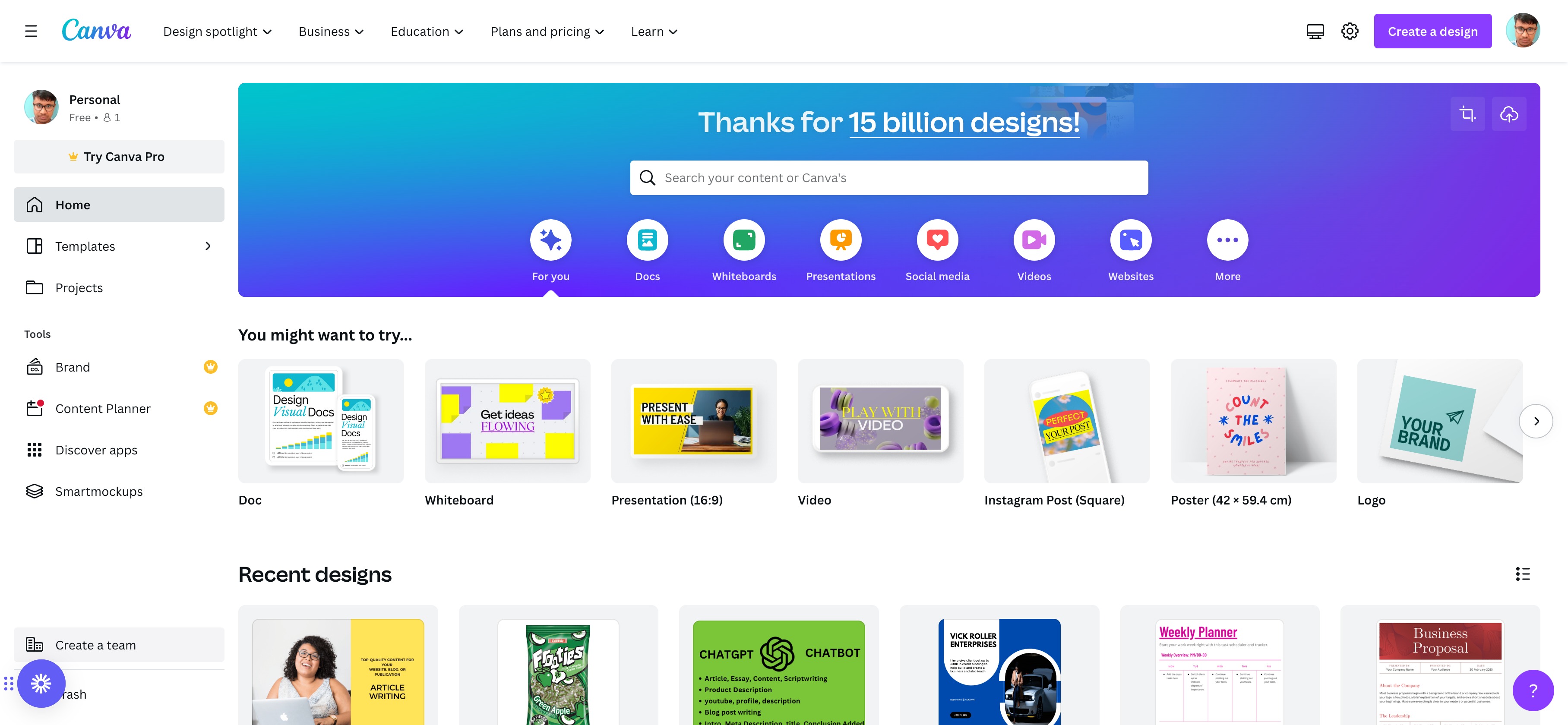Open the 15 billion designs link

[x=964, y=122]
